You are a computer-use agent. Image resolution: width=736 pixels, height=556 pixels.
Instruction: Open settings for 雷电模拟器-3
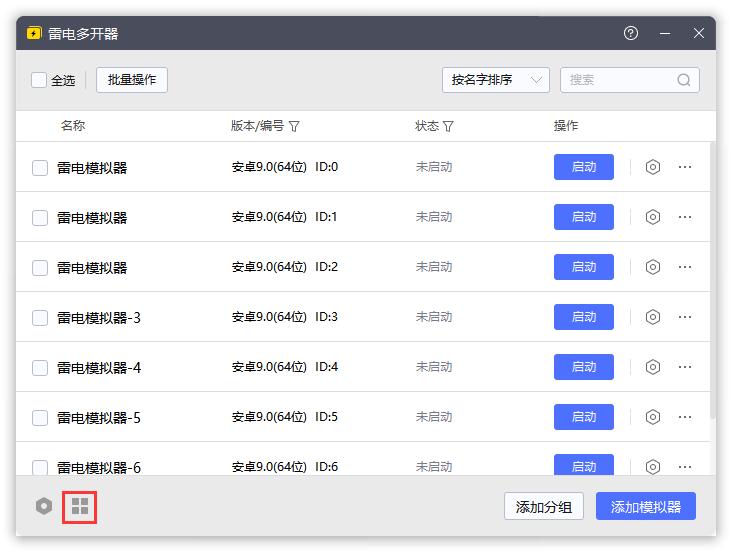tap(652, 317)
